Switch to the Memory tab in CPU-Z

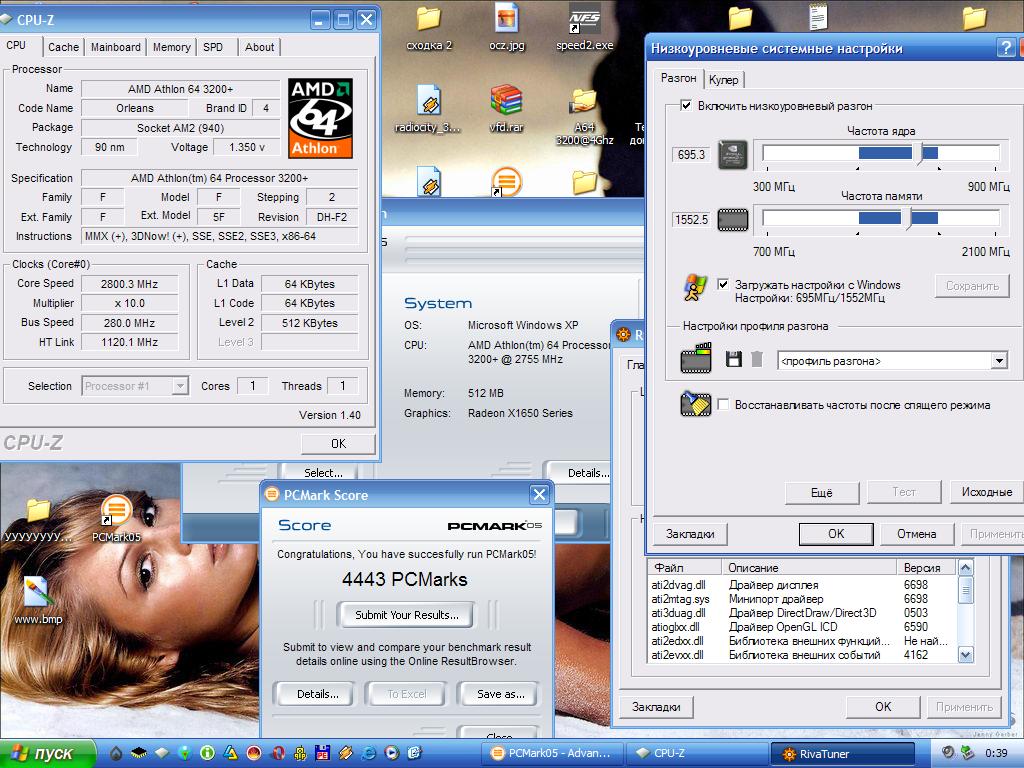click(172, 47)
